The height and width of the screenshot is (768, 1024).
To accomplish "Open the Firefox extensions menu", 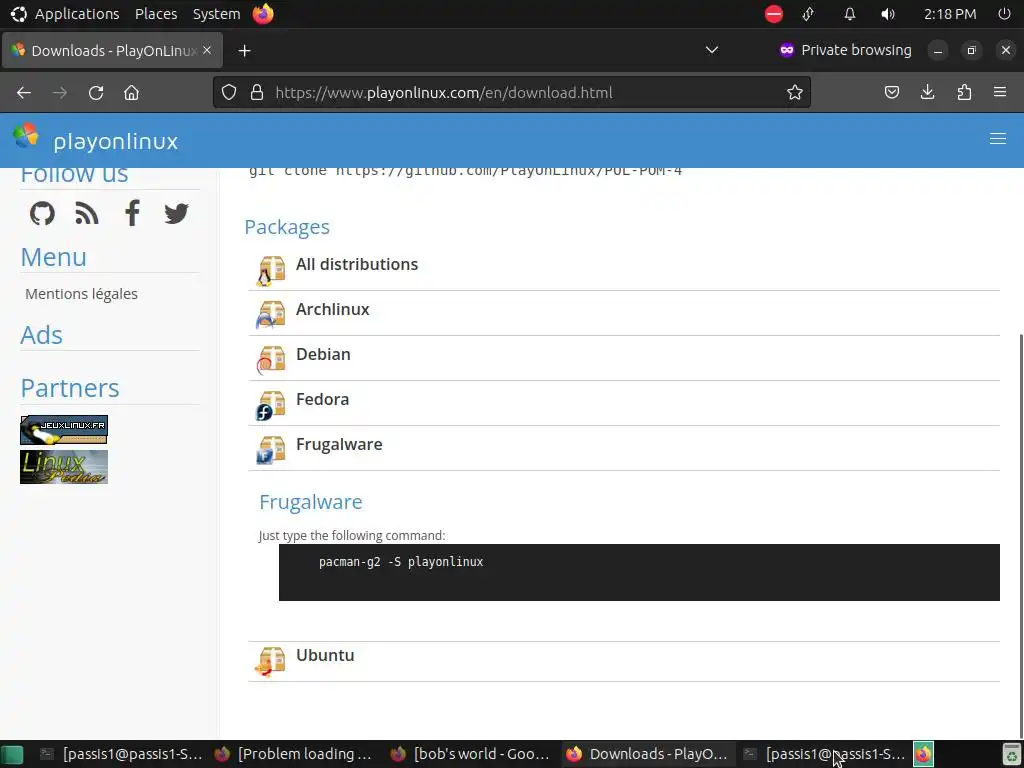I will pos(964,93).
